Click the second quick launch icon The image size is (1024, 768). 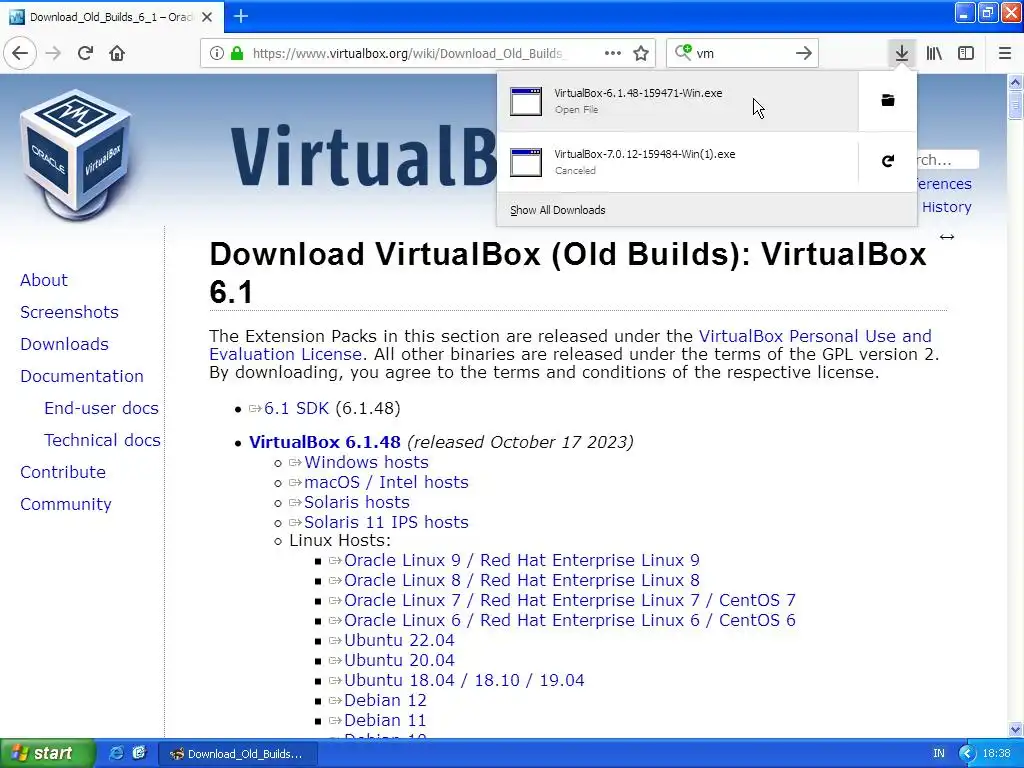pyautogui.click(x=139, y=753)
